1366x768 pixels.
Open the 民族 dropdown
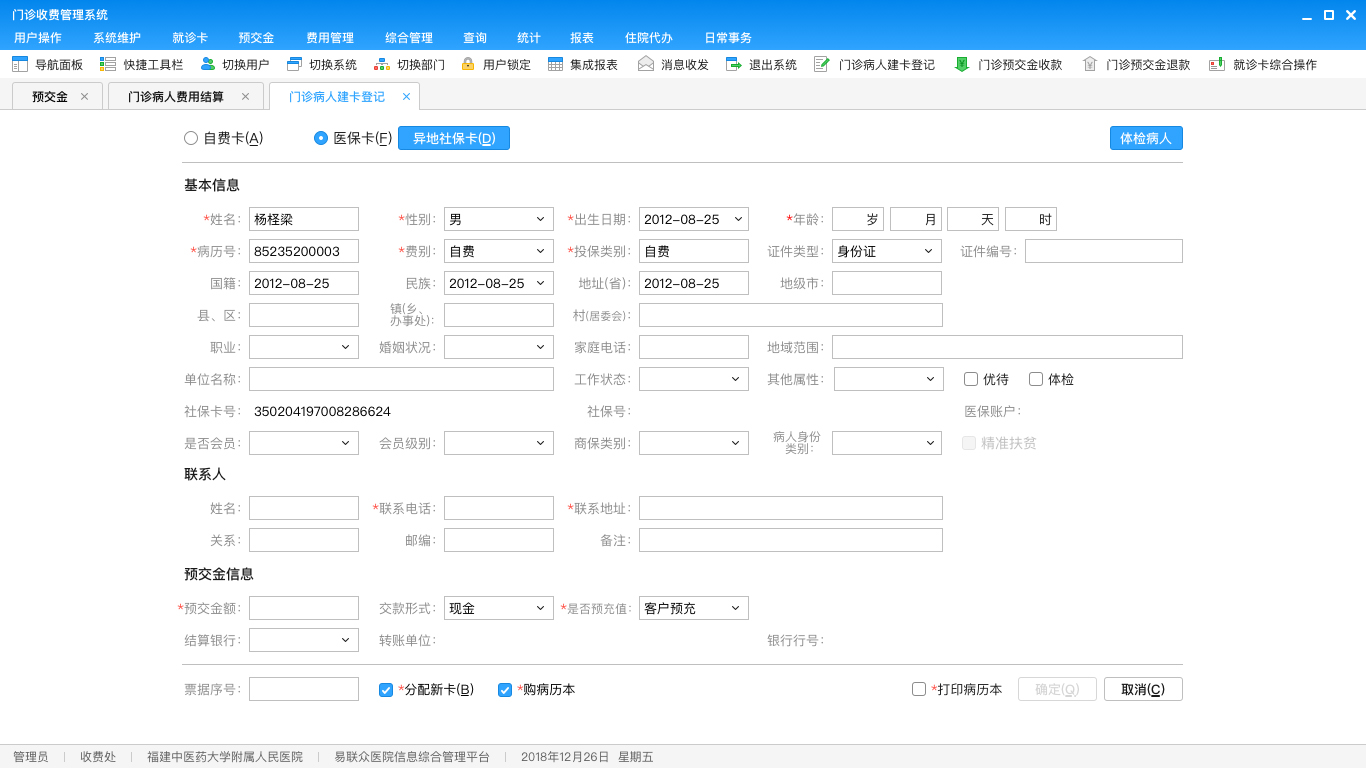click(499, 283)
